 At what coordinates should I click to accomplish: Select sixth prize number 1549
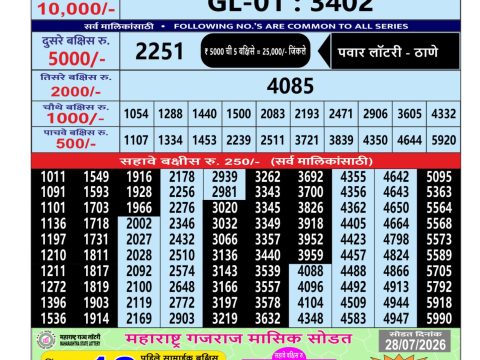96,177
